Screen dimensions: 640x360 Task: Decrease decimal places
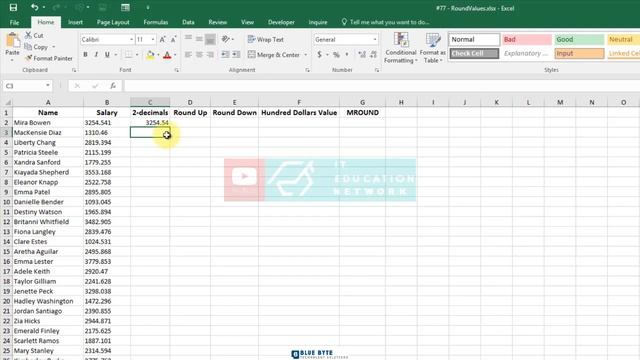click(373, 55)
